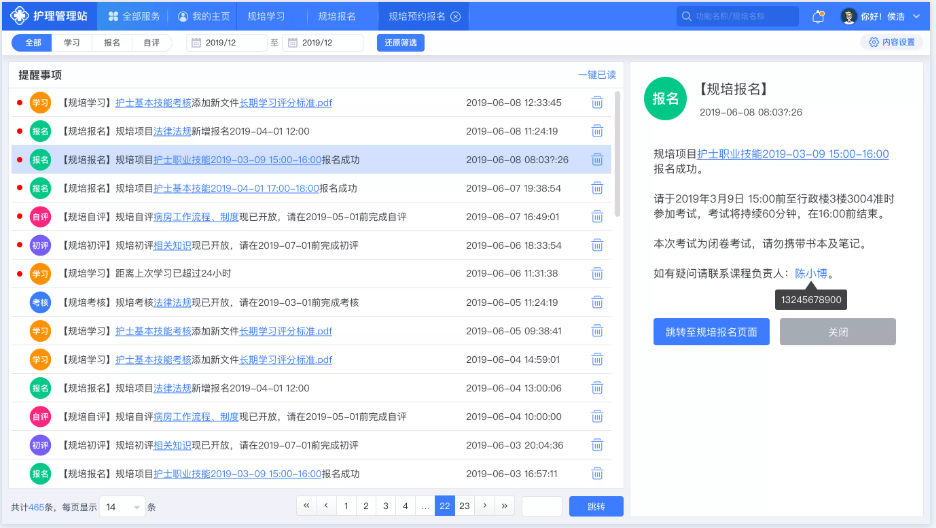Delete the 2019-06-06 11:31:38 reminder
The height and width of the screenshot is (528, 936).
click(x=597, y=274)
